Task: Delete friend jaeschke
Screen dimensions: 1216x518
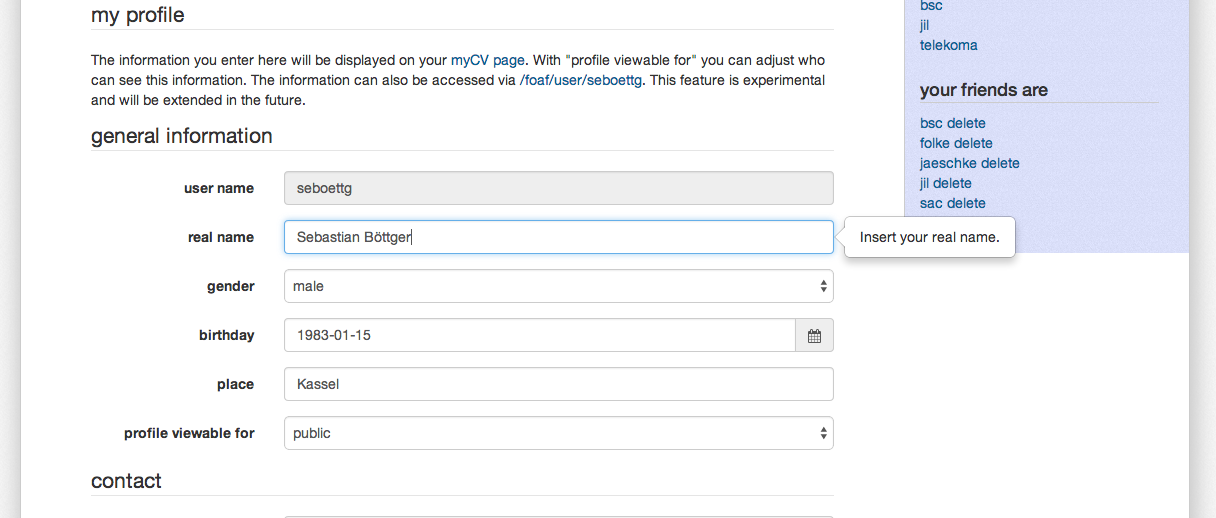Action: [x=1000, y=163]
